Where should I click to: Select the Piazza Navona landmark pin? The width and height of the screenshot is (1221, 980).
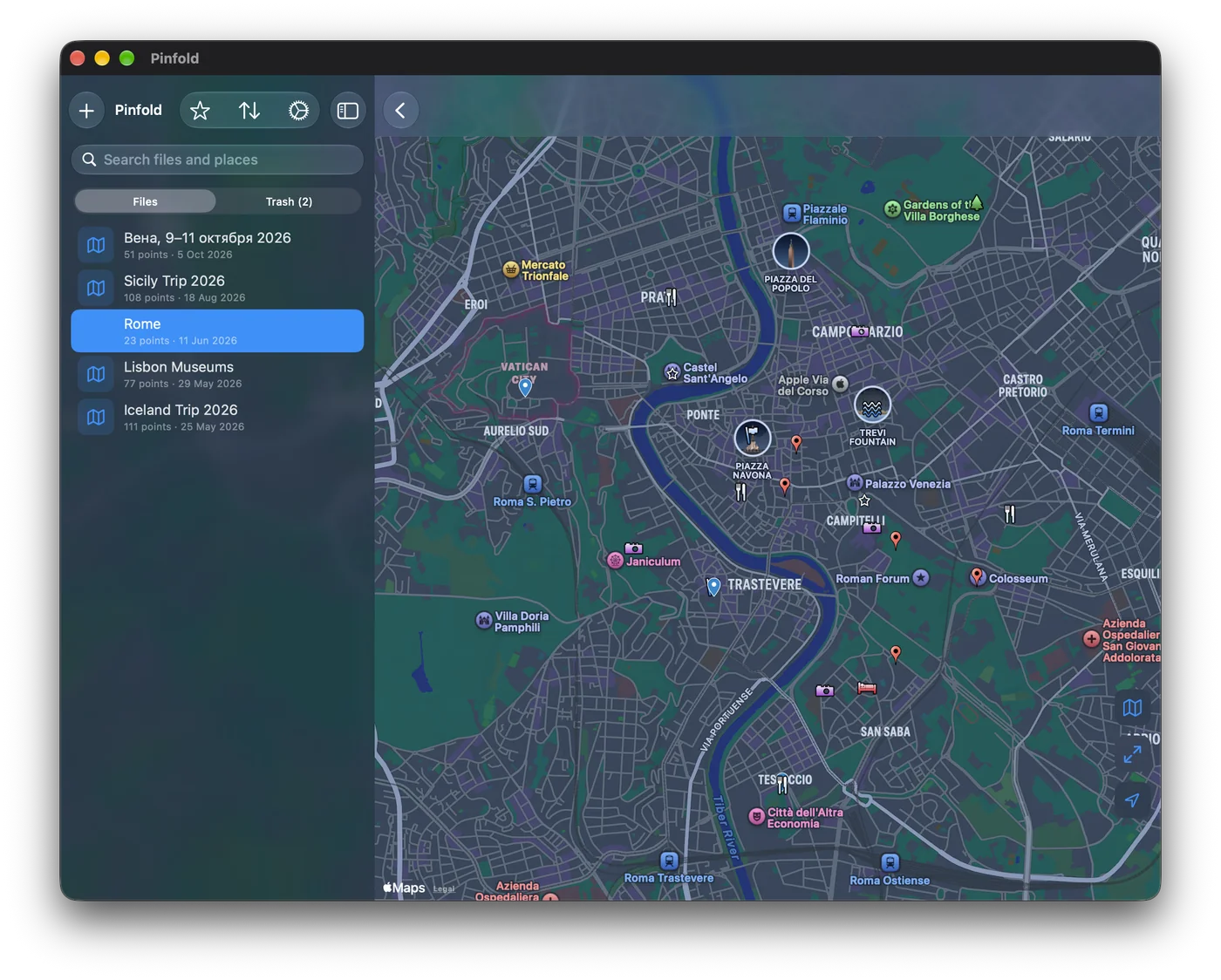click(x=752, y=439)
